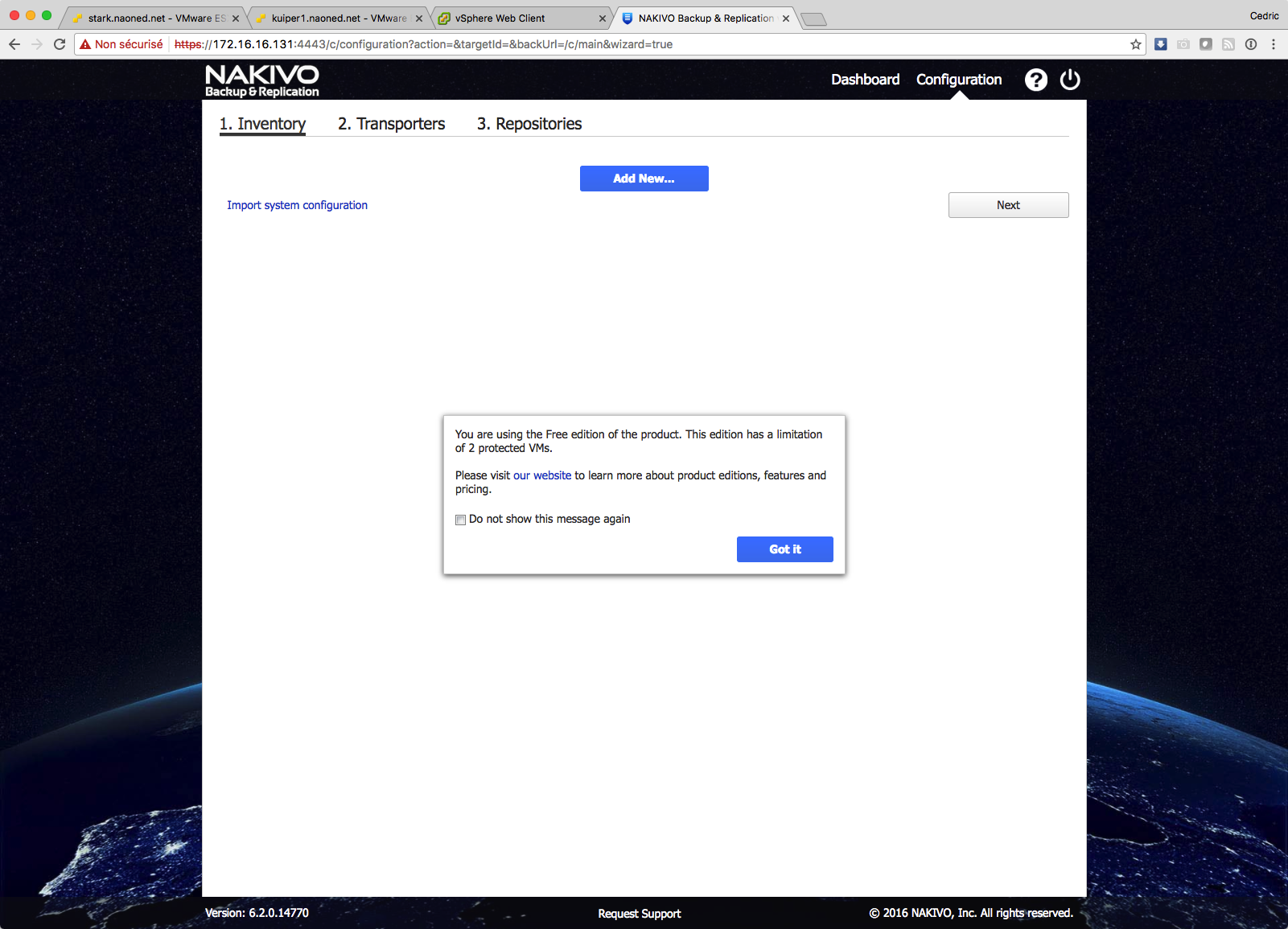Click the power logout icon

pos(1070,80)
